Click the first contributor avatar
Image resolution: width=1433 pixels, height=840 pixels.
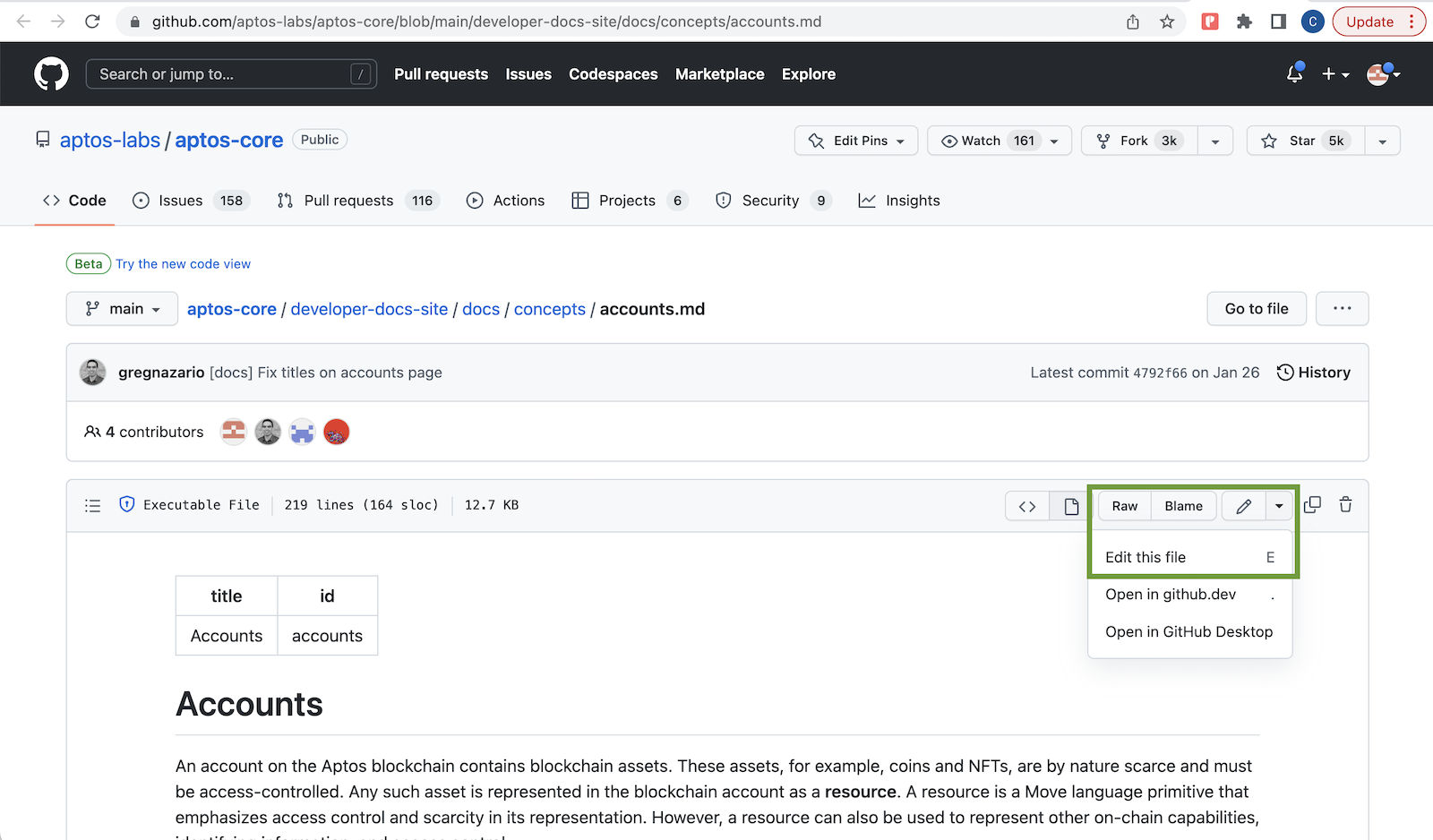pyautogui.click(x=234, y=433)
